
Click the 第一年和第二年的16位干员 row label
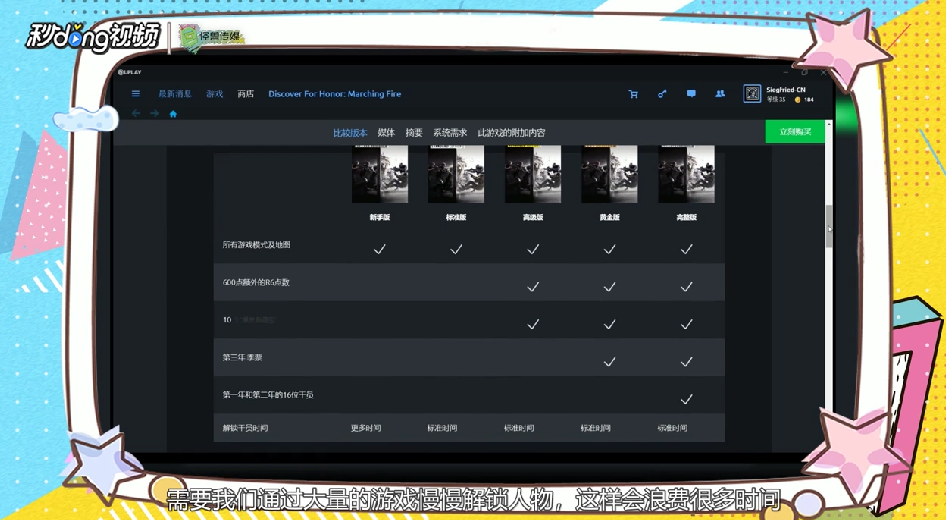tap(268, 395)
